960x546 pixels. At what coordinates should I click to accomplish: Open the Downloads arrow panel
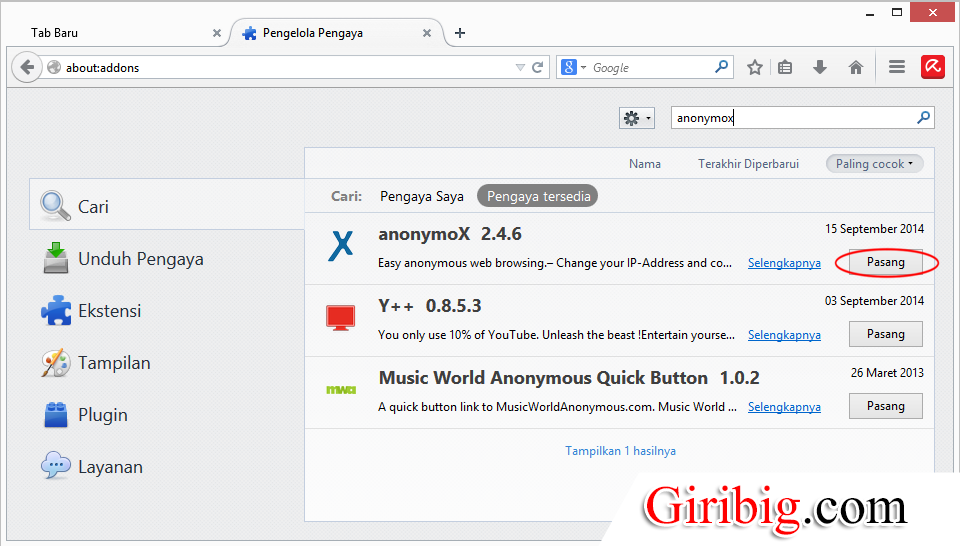(820, 67)
